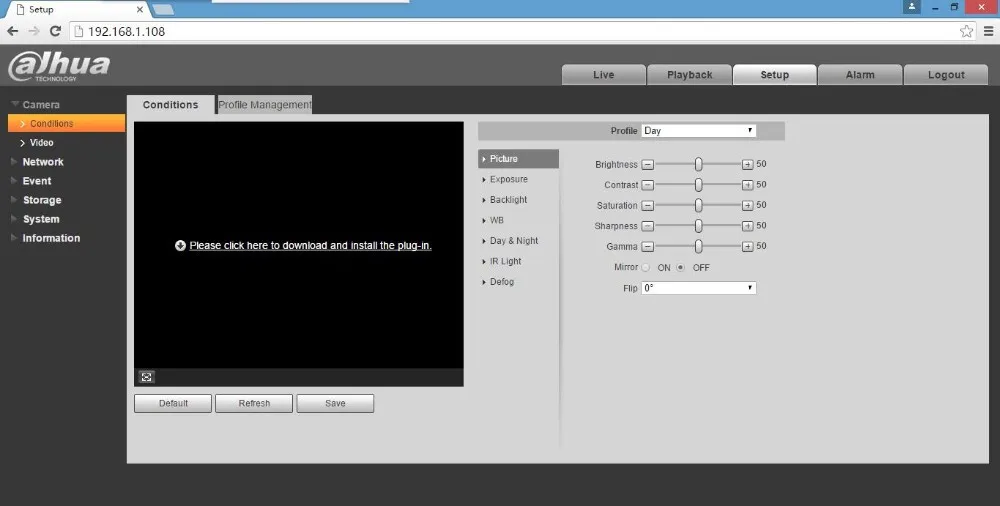Select Conditions in the sidebar
Screen dimensions: 1000x506
66,123
